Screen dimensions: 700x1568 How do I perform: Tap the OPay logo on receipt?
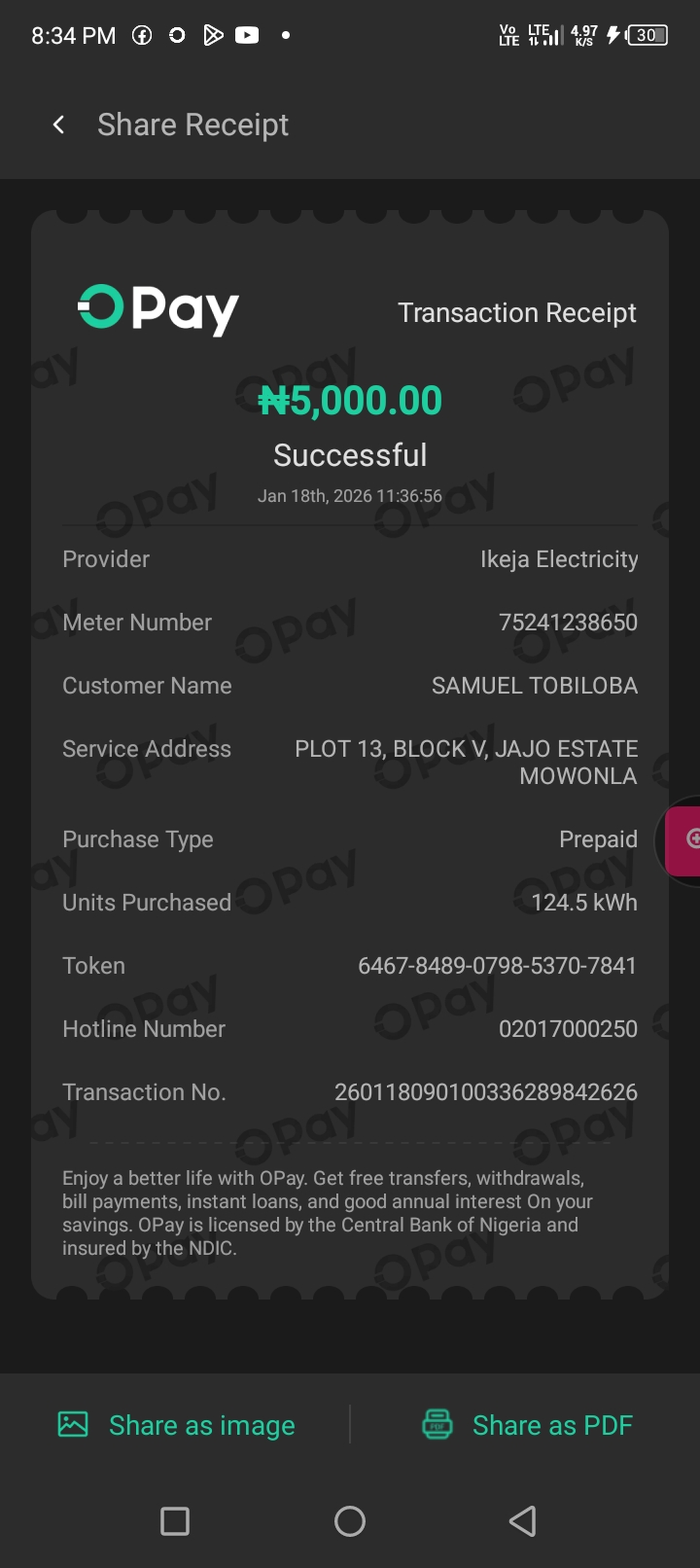(158, 310)
